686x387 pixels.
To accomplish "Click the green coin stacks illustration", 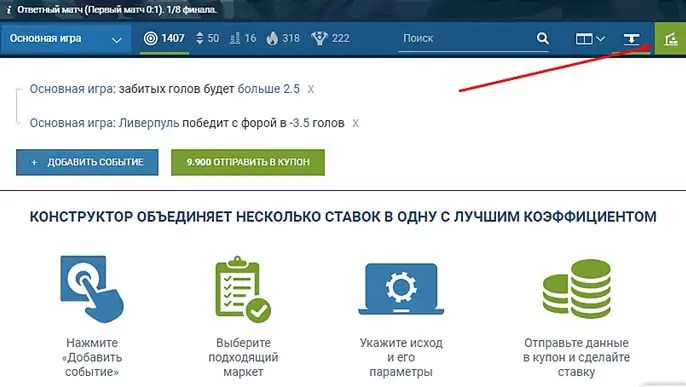I will coord(576,289).
